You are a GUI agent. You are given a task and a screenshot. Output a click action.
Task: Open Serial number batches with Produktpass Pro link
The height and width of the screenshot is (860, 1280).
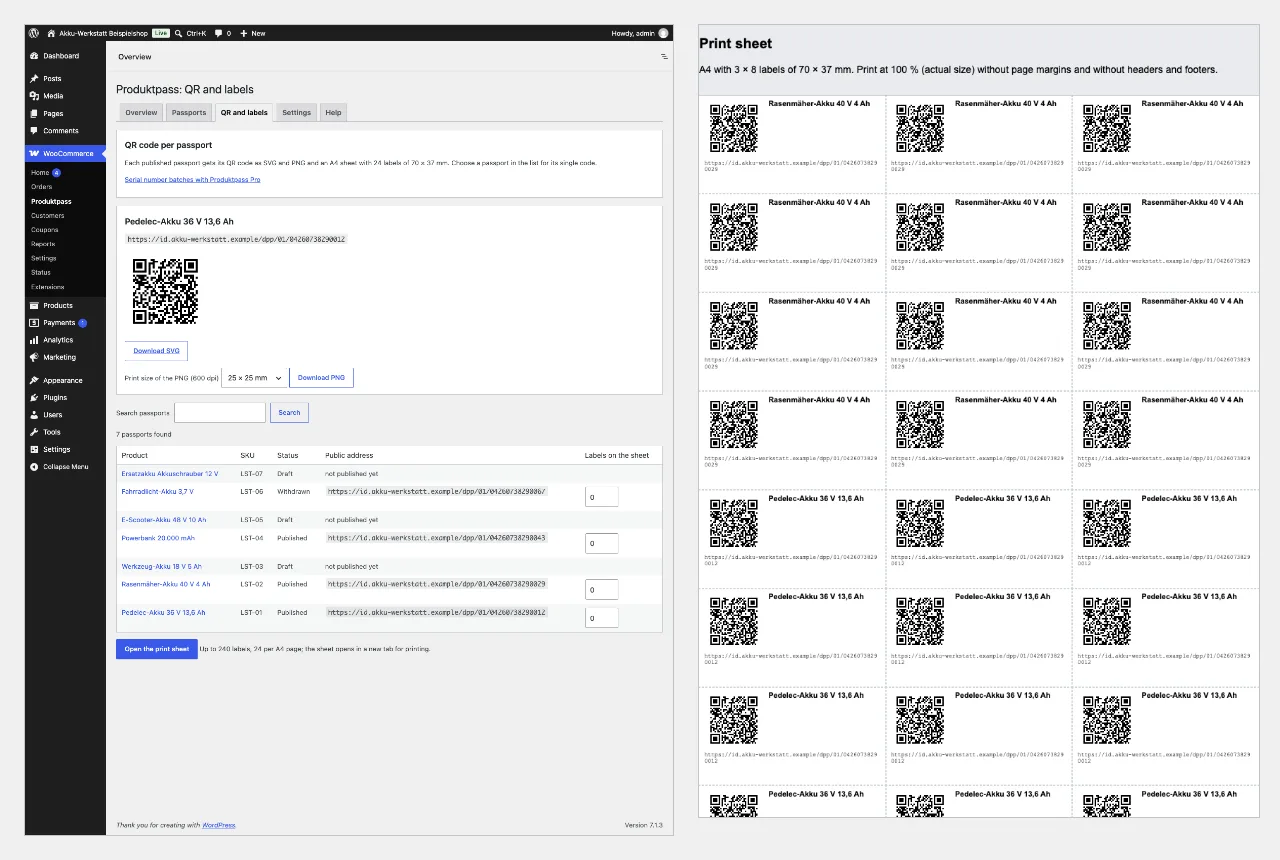(x=192, y=179)
